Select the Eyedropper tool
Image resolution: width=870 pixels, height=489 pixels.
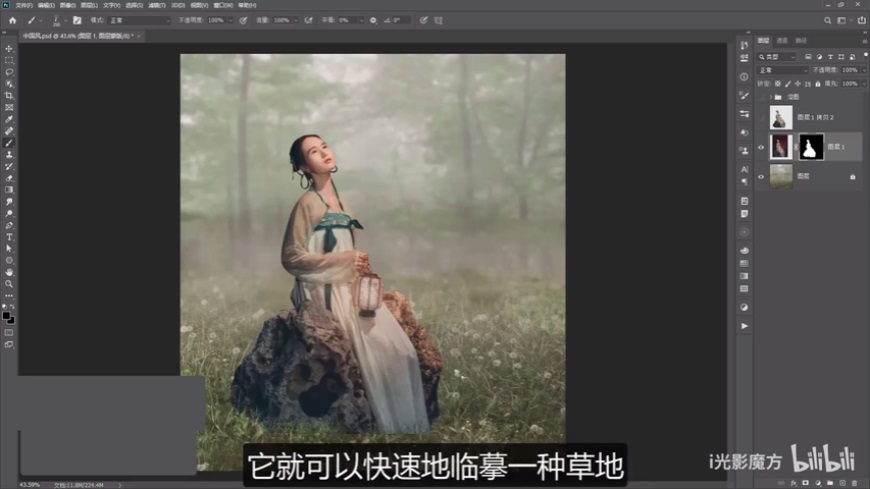(x=9, y=119)
